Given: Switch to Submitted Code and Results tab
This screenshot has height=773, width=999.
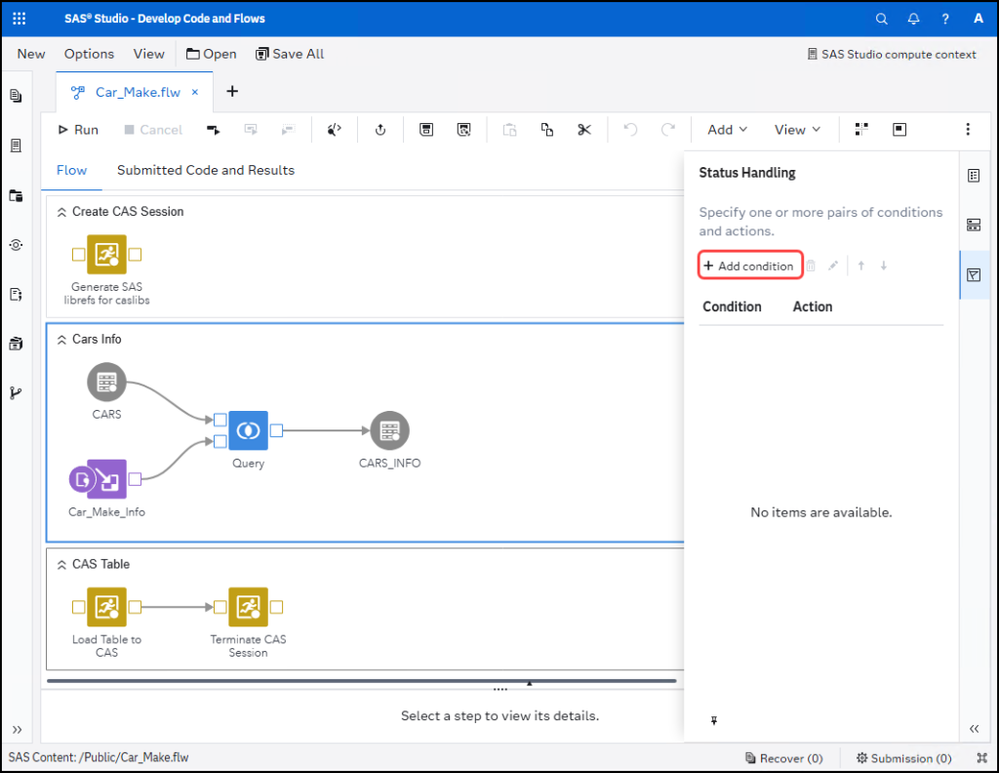Looking at the screenshot, I should pos(206,171).
